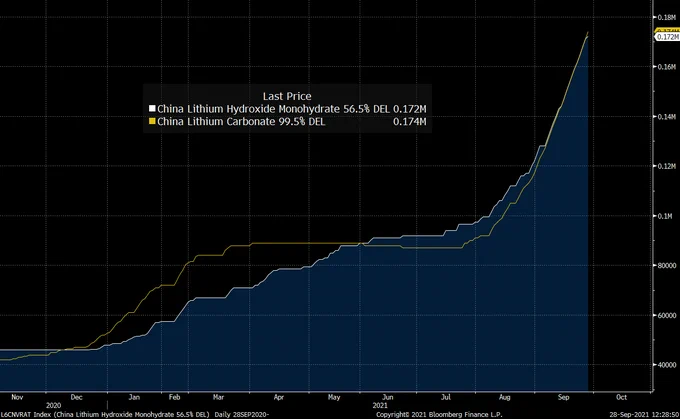This screenshot has height=419, width=680.
Task: Click the May month label on x-axis
Action: [334, 397]
